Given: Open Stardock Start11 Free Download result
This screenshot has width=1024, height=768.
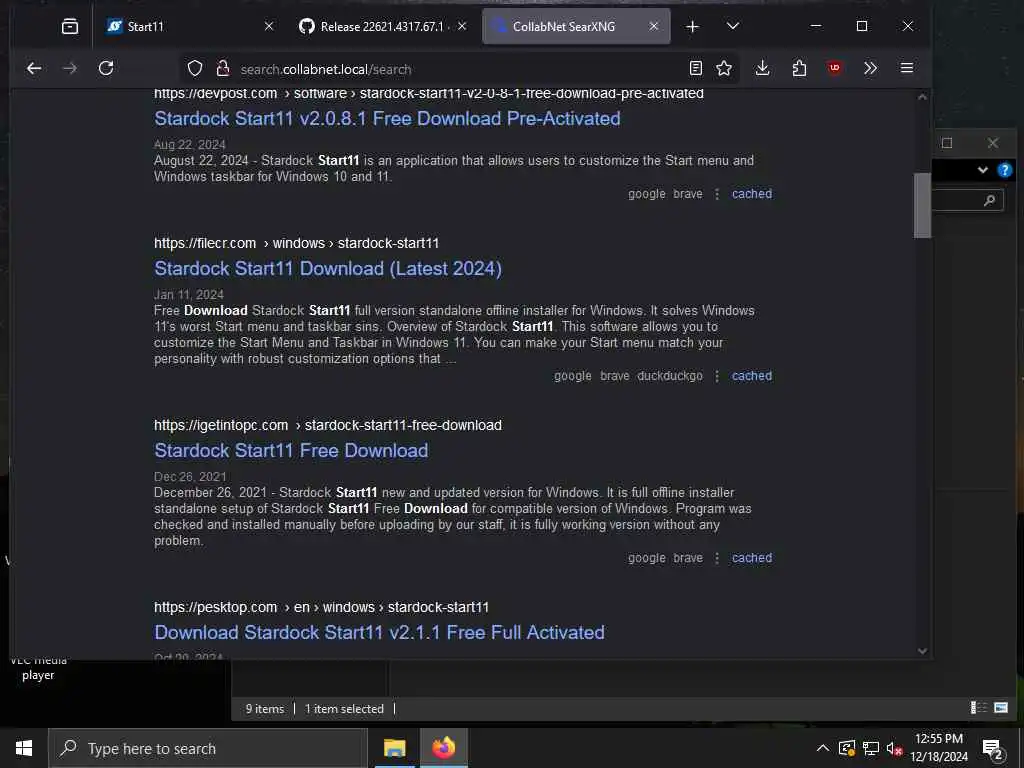Looking at the screenshot, I should pyautogui.click(x=291, y=451).
